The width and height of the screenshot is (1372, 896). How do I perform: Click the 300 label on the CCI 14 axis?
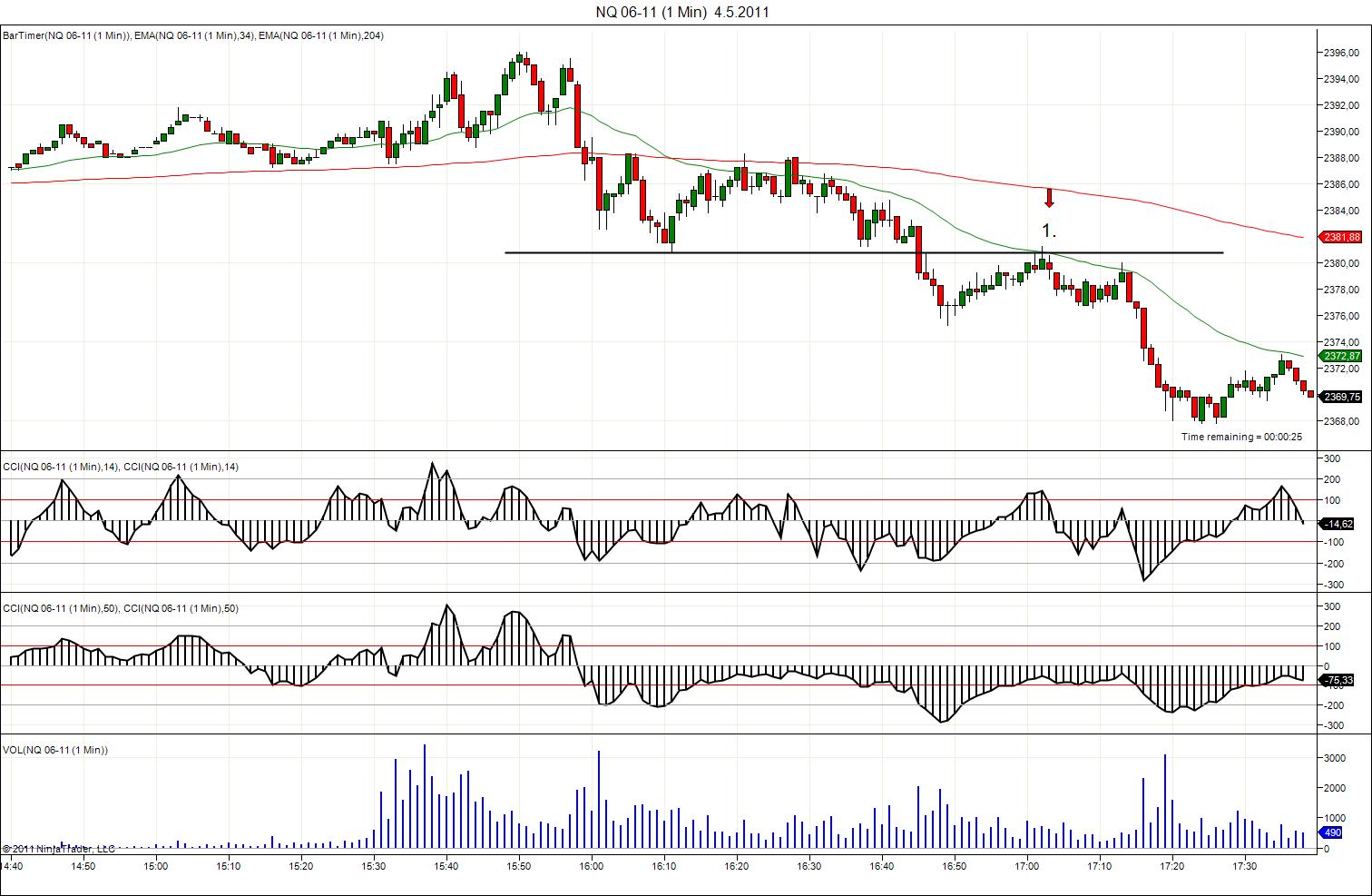[1334, 458]
